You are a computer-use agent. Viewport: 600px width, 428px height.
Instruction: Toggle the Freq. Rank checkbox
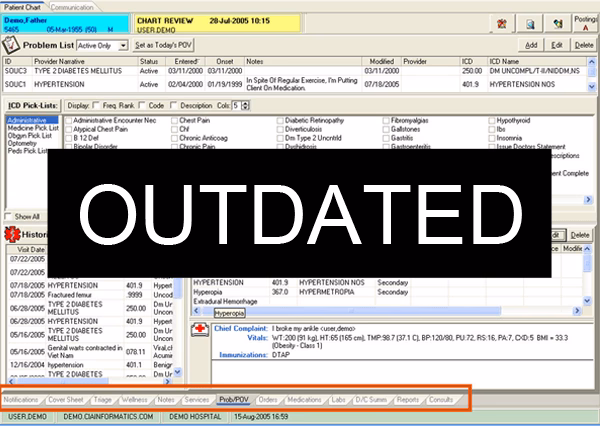96,105
